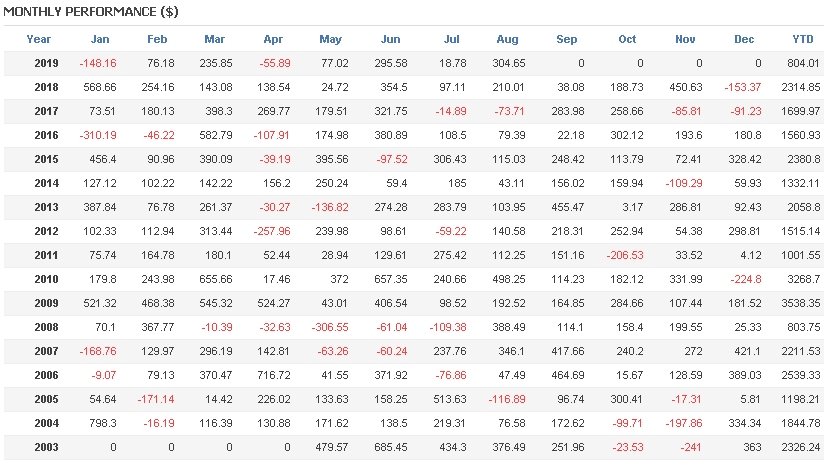825x460 pixels.
Task: Click the 2009 YTD value 3538.35
Action: 800,303
